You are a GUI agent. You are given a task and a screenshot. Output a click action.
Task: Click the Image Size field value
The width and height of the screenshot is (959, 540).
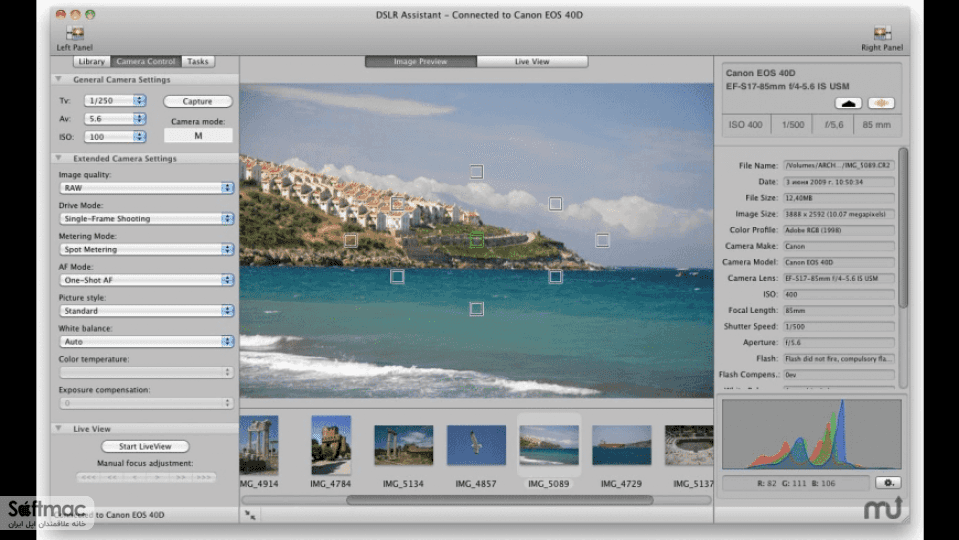click(839, 214)
